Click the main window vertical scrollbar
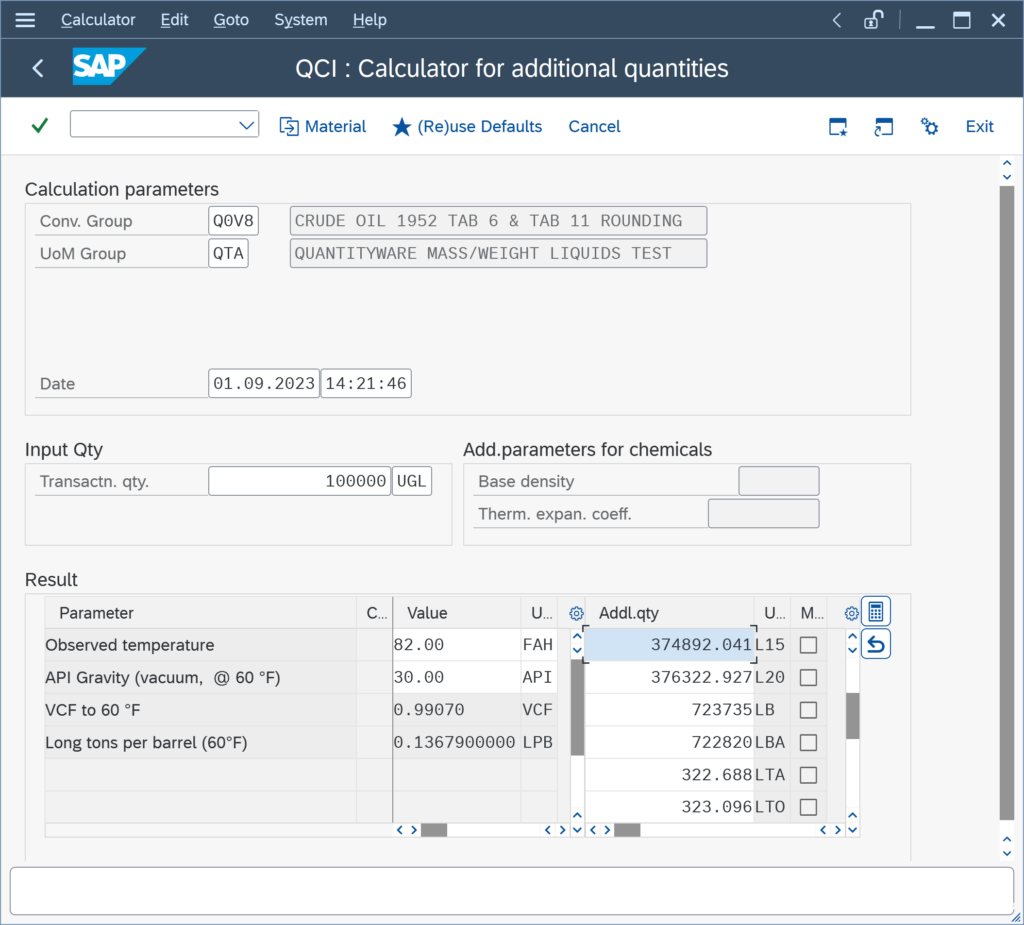1024x925 pixels. point(1007,502)
